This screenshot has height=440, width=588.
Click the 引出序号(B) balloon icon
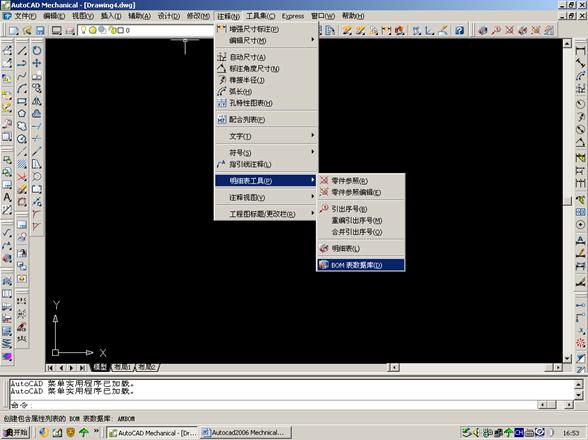[x=324, y=209]
